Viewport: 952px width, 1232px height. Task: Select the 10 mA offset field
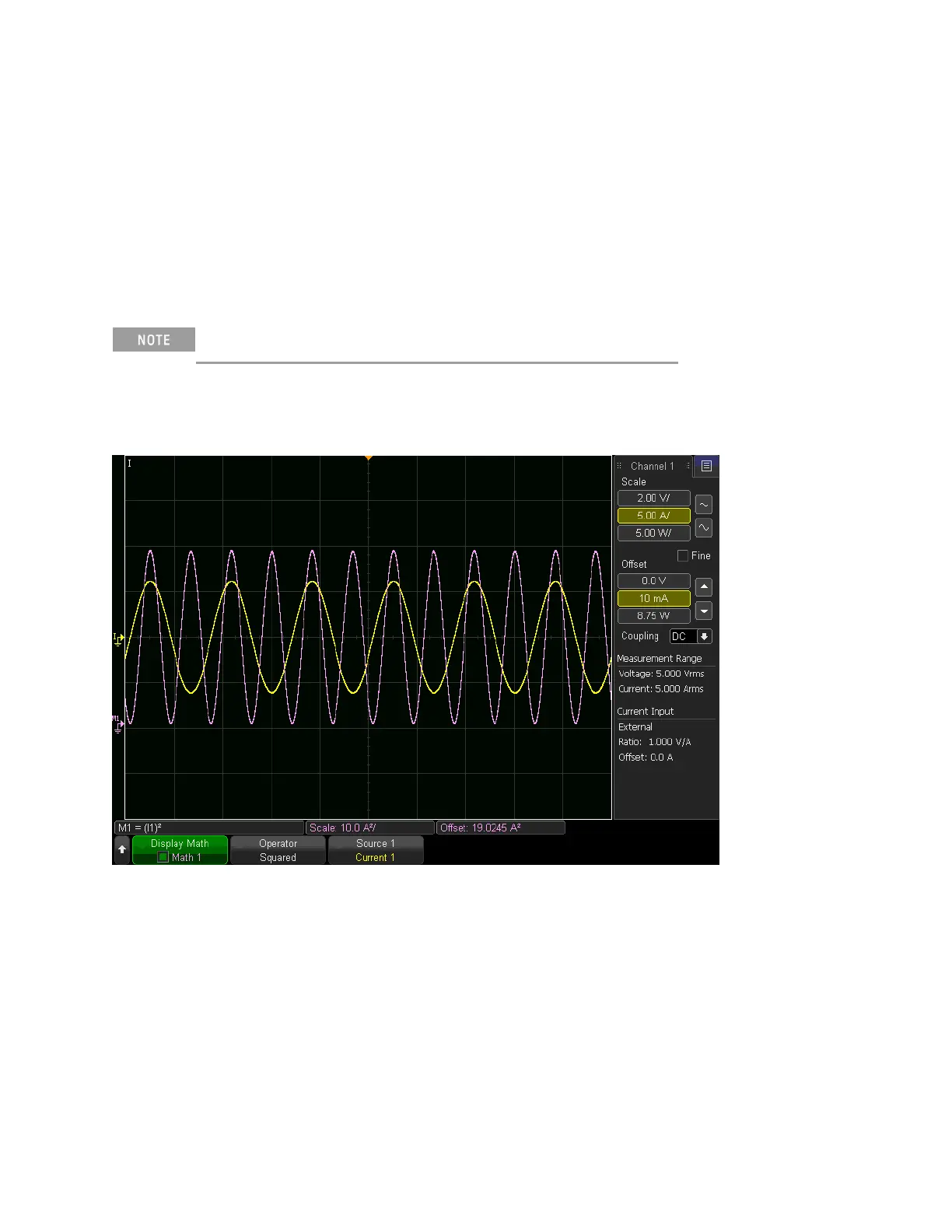[x=653, y=598]
